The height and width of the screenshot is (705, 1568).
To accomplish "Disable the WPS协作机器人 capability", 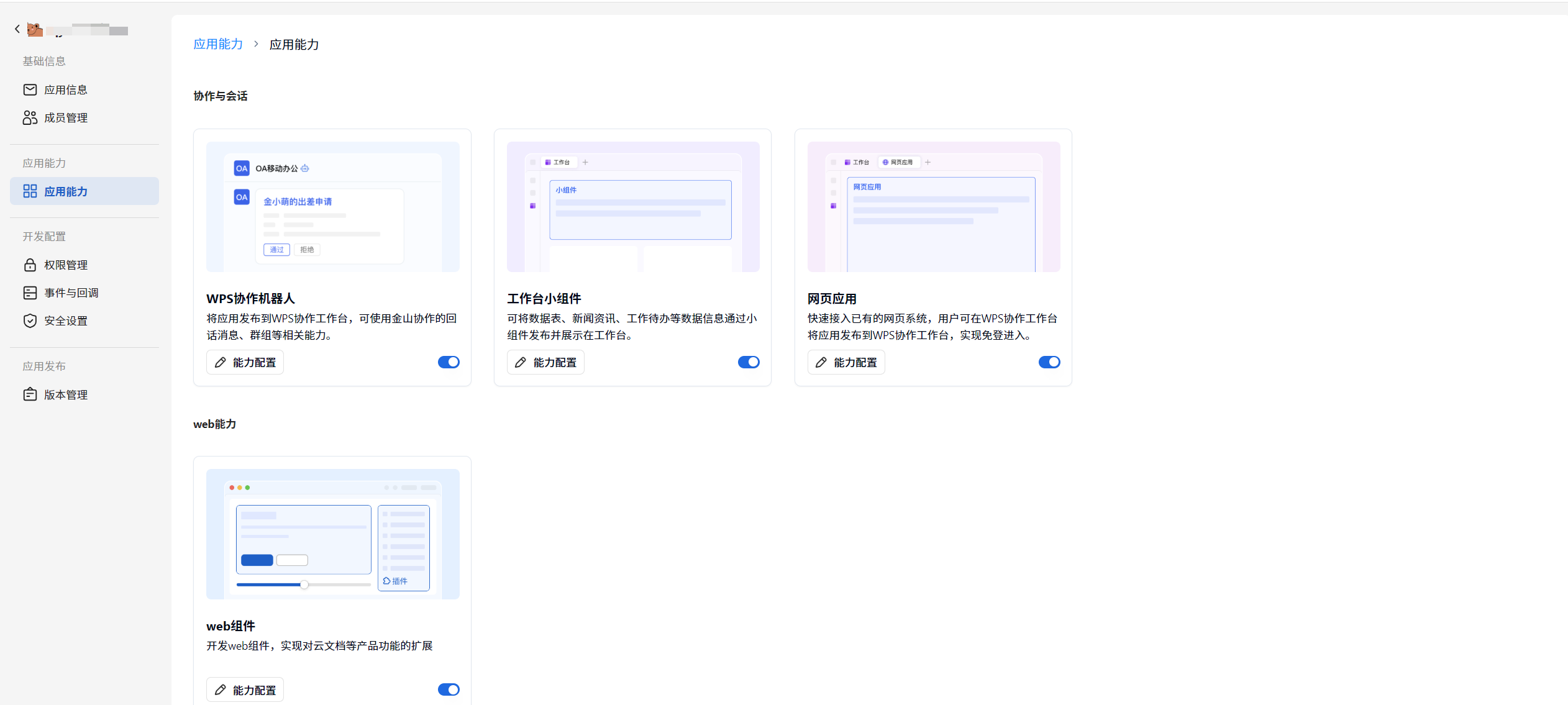I will point(449,362).
